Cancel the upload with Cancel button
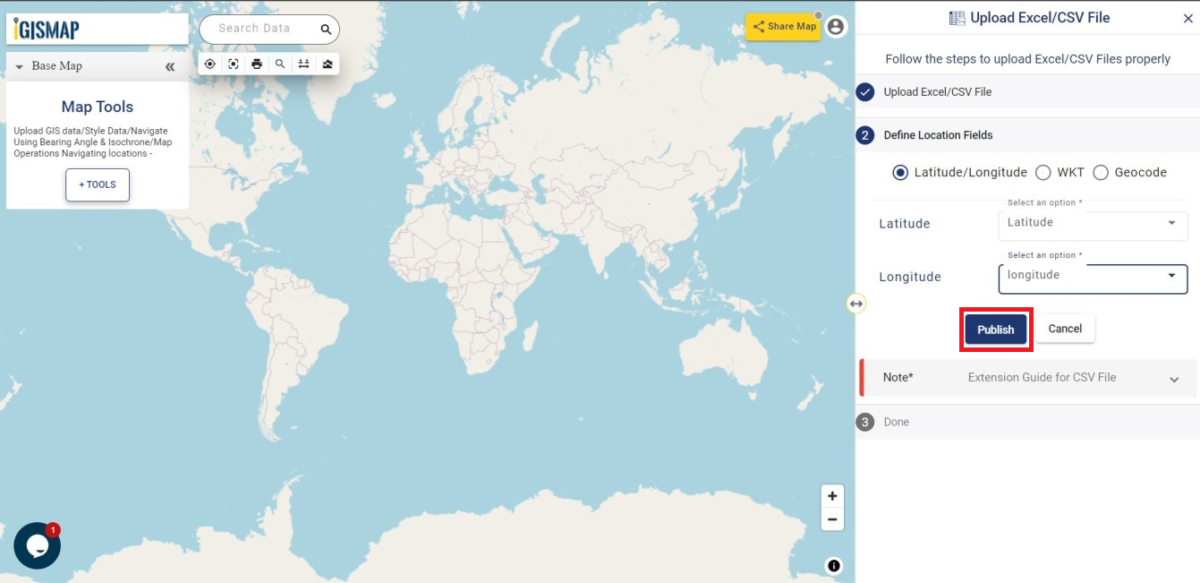Viewport: 1200px width, 583px height. [x=1064, y=328]
